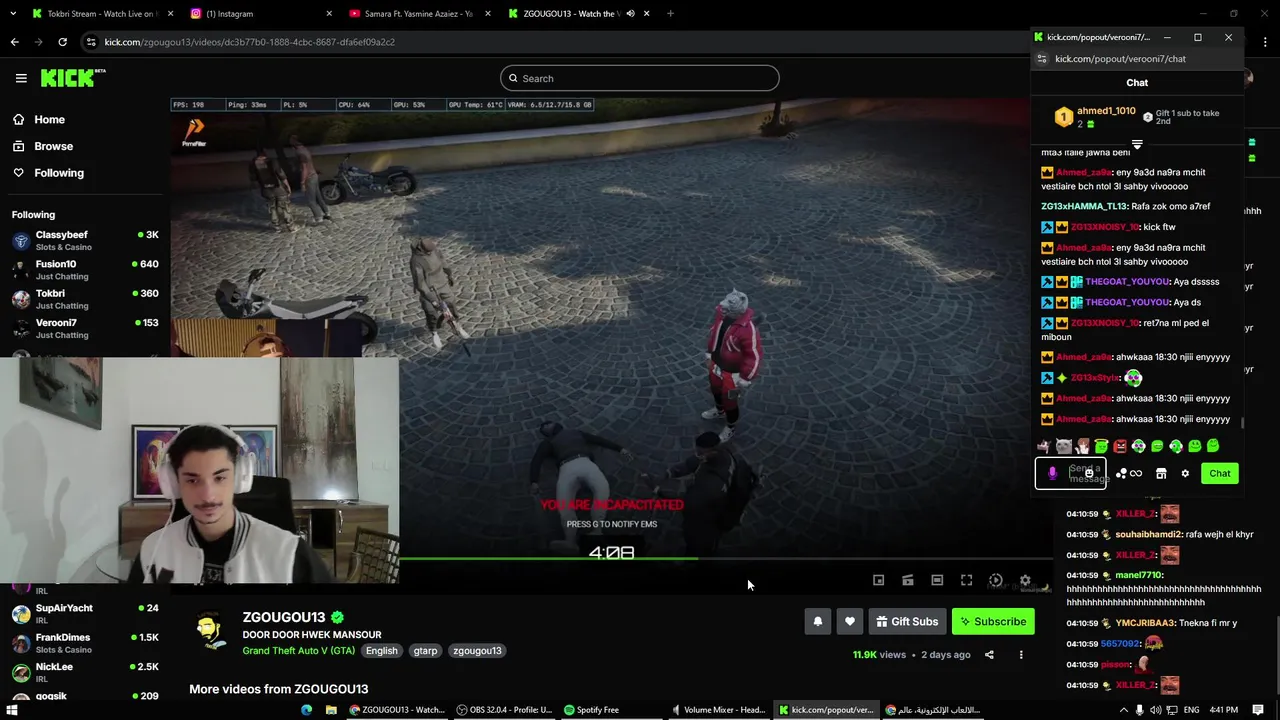Click the Kick logo
1280x720 pixels.
pos(72,78)
